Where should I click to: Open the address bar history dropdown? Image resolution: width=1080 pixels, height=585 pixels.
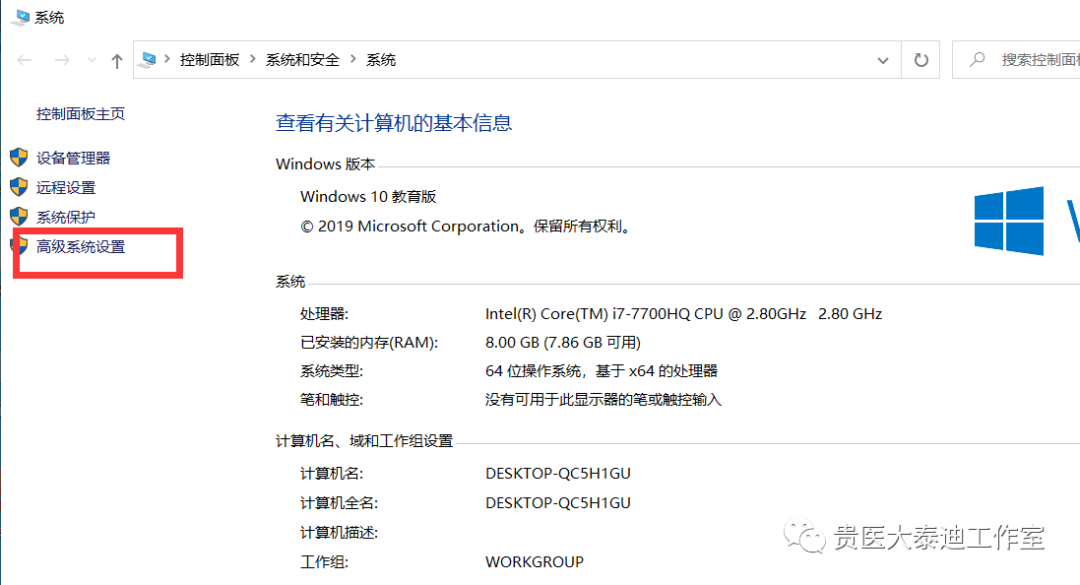pos(882,61)
